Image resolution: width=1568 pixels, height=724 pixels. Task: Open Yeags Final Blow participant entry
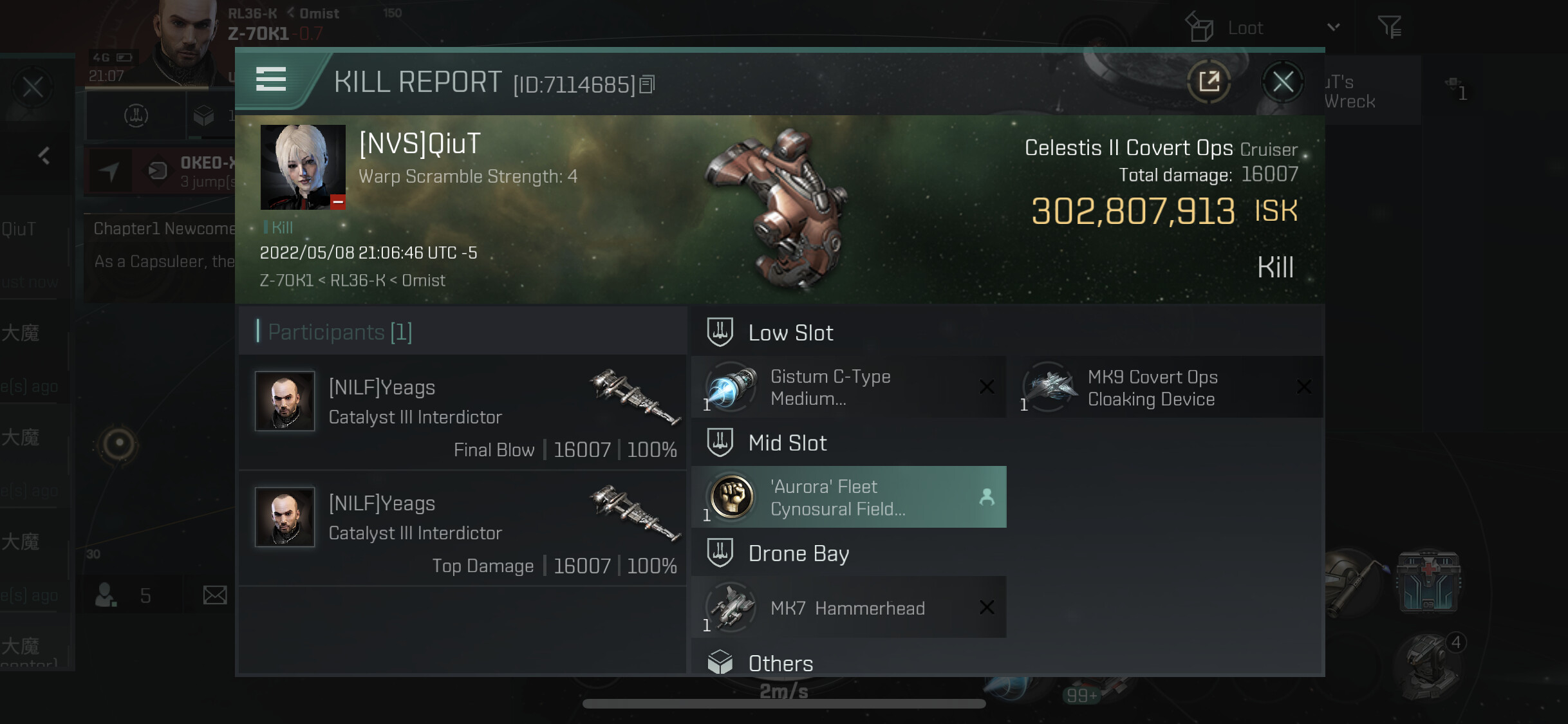point(462,412)
